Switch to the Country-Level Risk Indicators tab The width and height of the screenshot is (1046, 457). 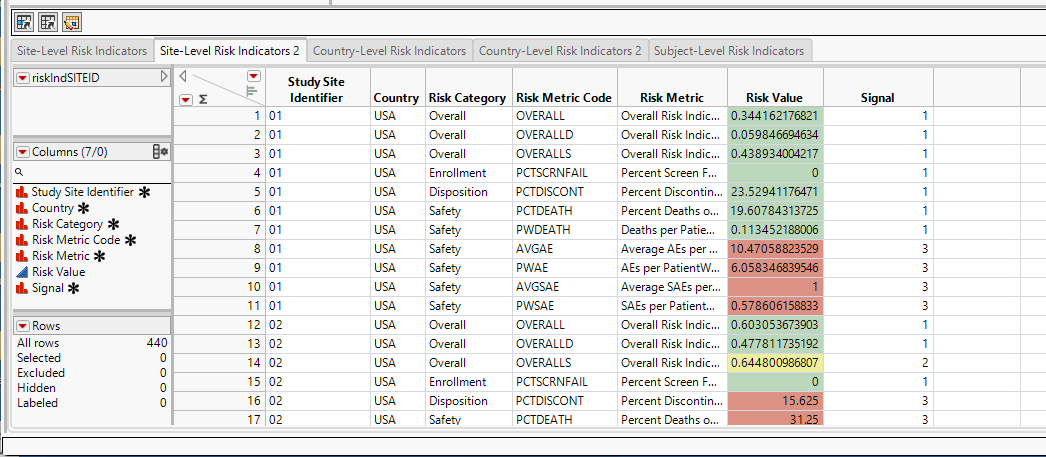[389, 50]
